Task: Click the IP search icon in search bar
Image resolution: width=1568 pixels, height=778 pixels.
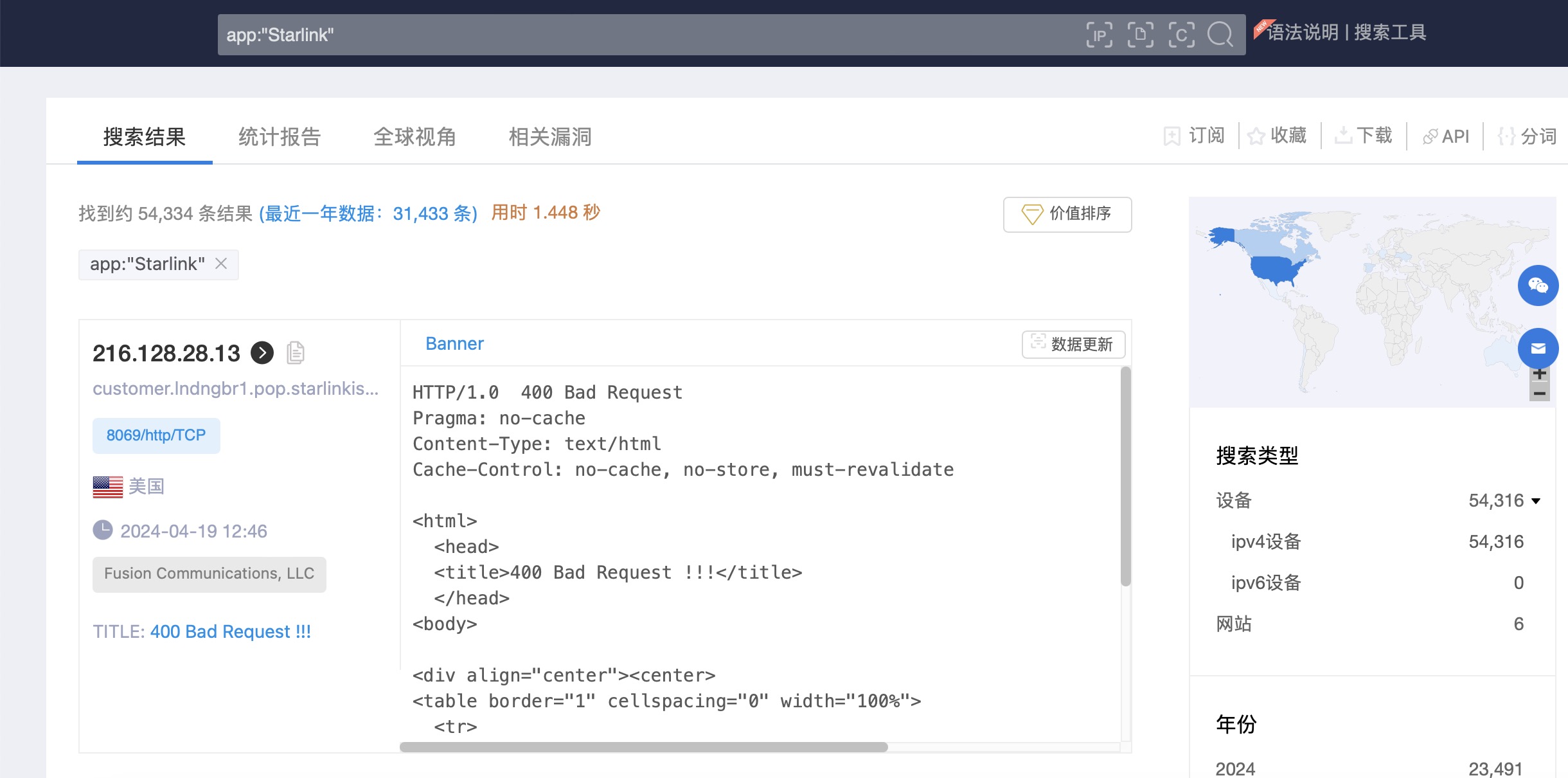Action: click(x=1099, y=35)
